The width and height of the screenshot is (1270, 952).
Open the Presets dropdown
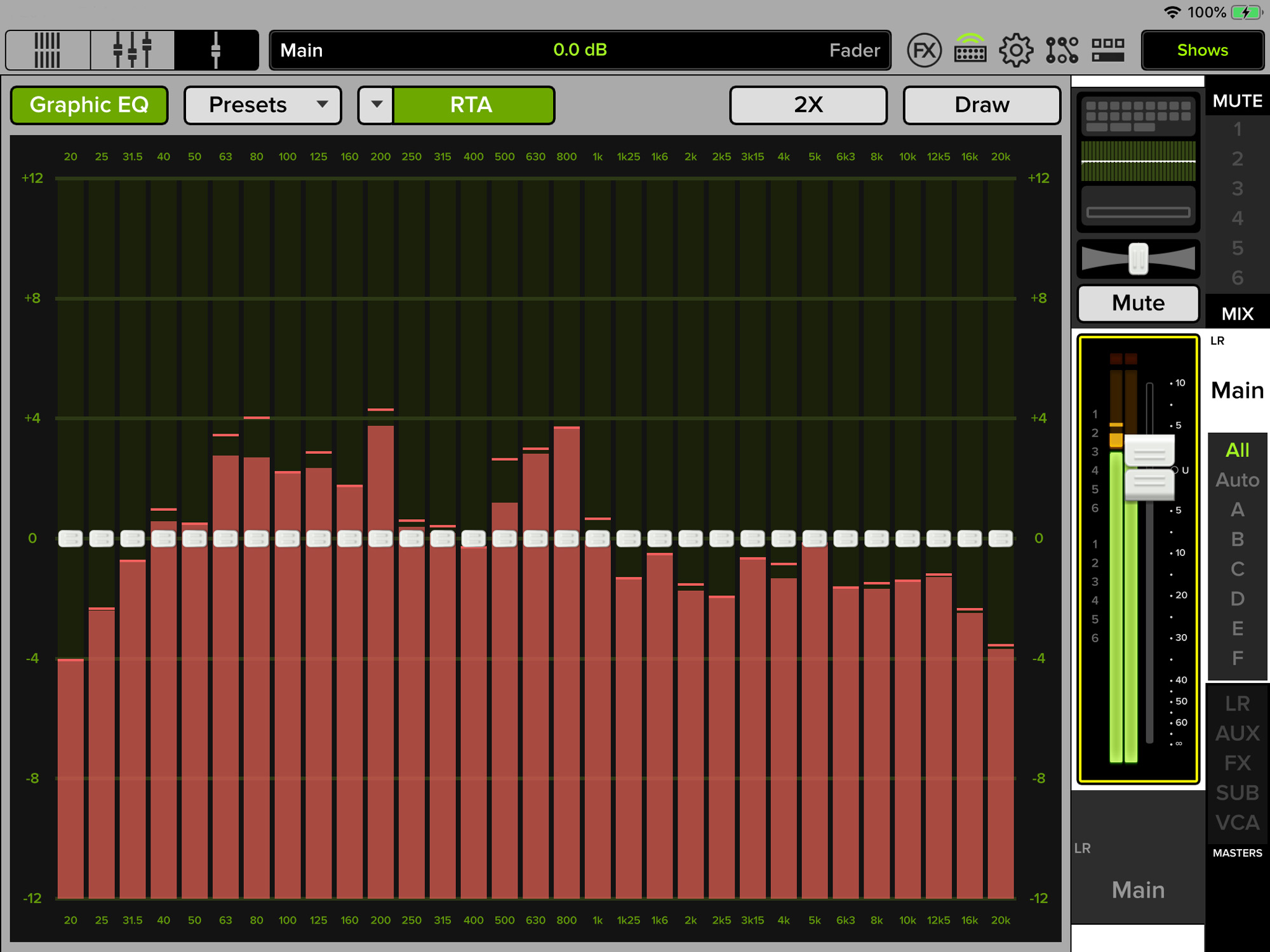263,105
